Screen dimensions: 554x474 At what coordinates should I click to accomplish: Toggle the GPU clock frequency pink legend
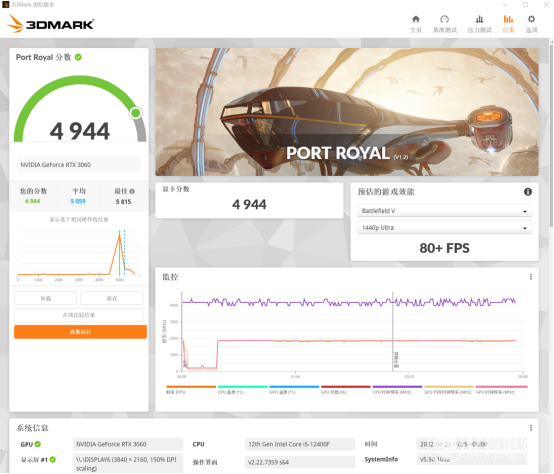[x=501, y=390]
